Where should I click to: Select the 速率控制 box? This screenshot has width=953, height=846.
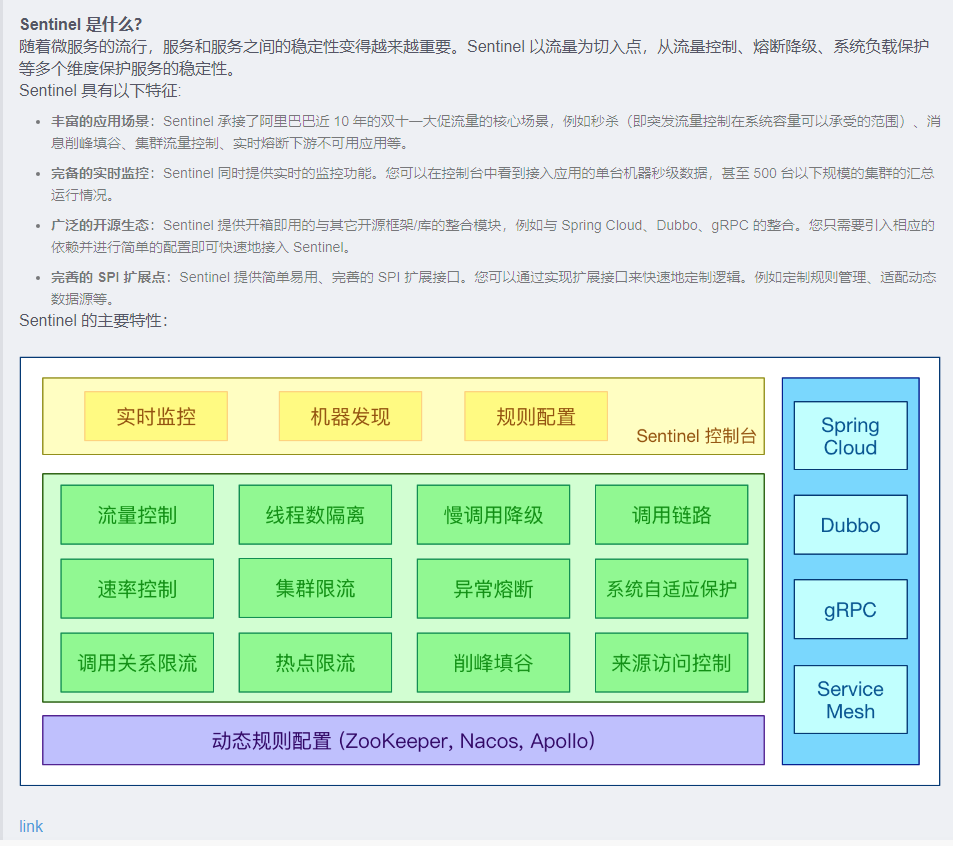tap(137, 588)
